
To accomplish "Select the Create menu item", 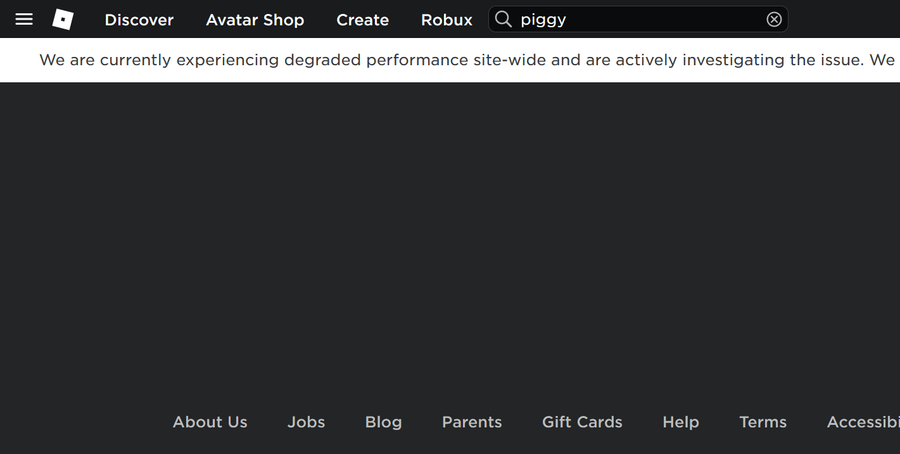I will click(x=362, y=20).
